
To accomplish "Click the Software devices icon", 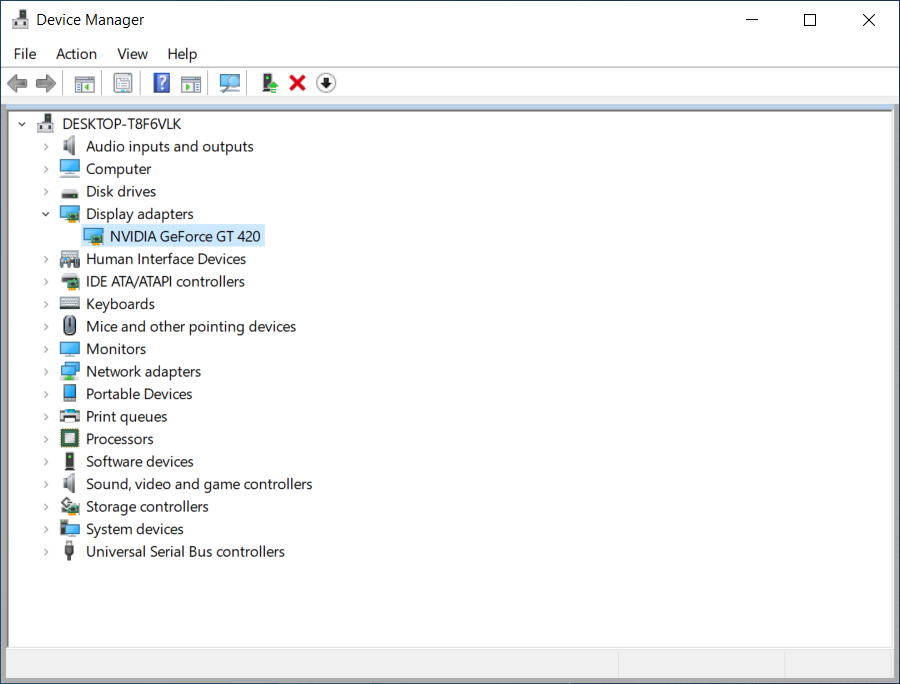I will click(x=69, y=461).
